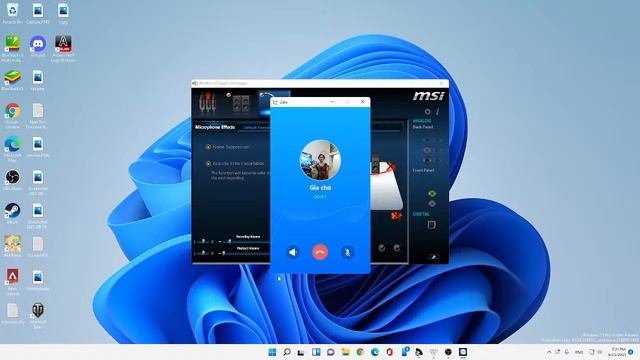Select the Digital output port icon
Image resolution: width=640 pixels, height=360 pixels.
431,225
